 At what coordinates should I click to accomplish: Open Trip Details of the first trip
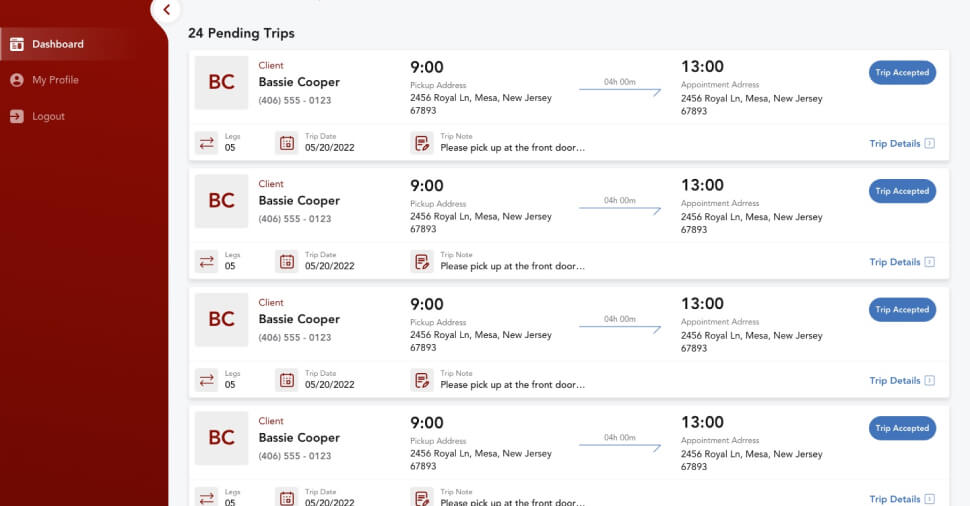[901, 143]
